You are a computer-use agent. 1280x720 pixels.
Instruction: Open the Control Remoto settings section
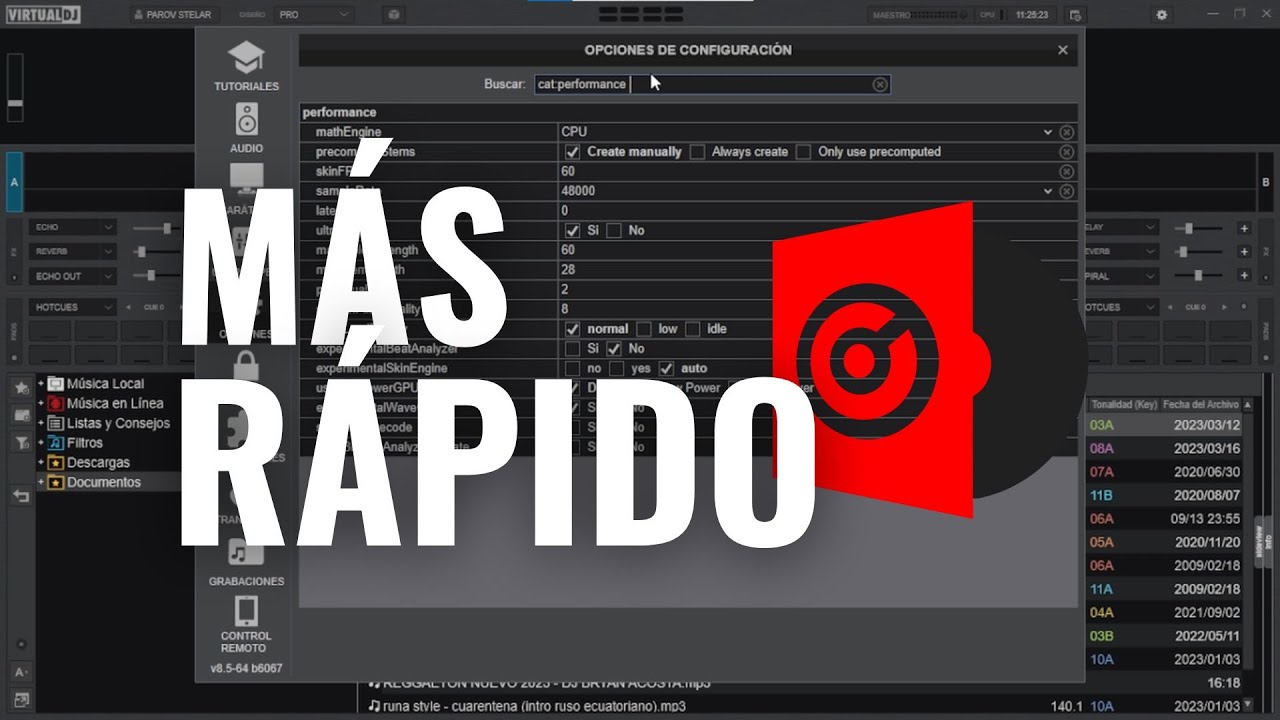point(246,624)
